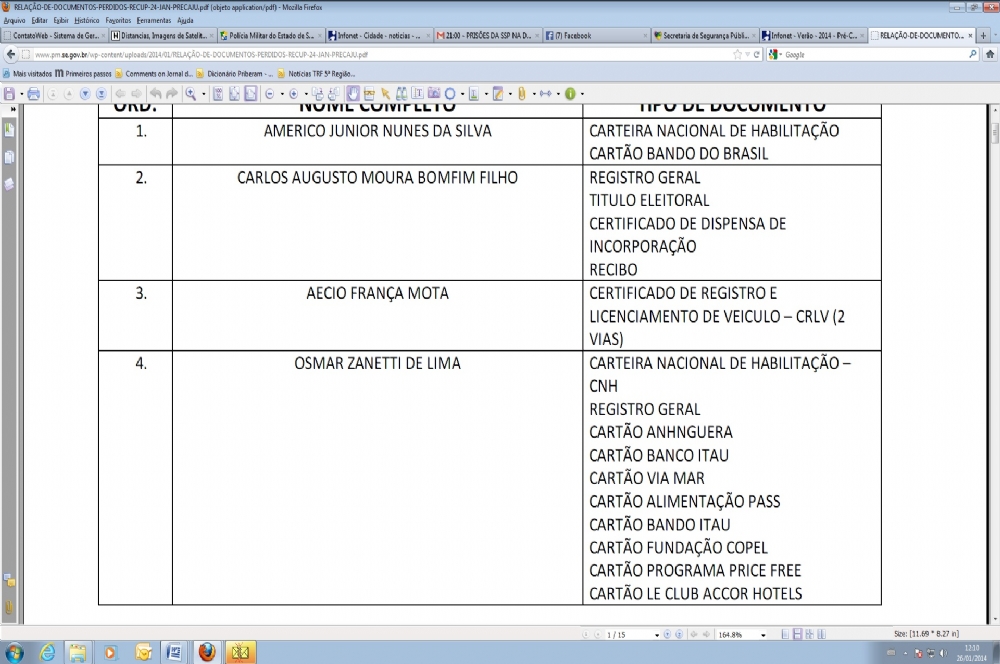
Task: Click the save PDF disk icon
Action: coord(10,94)
